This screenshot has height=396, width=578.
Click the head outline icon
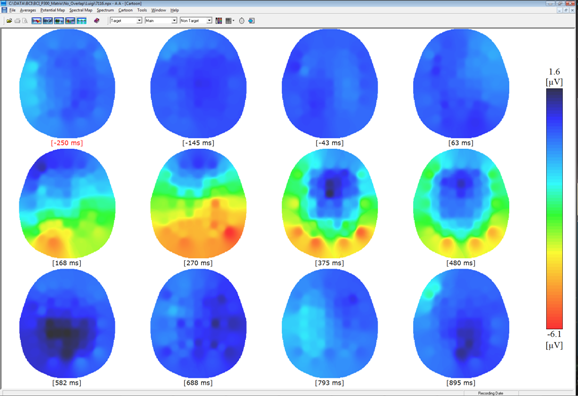pos(241,21)
